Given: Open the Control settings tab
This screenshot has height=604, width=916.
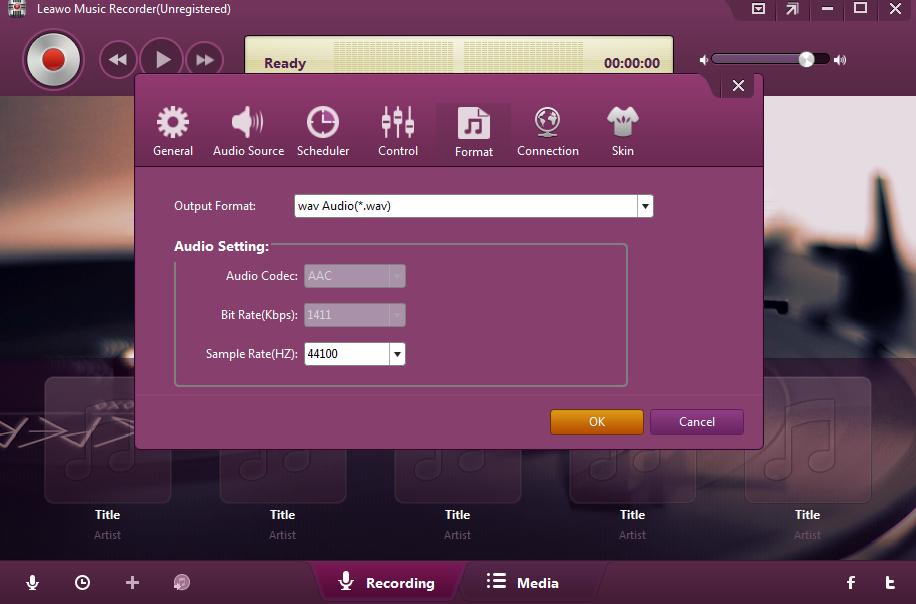Looking at the screenshot, I should click(398, 131).
